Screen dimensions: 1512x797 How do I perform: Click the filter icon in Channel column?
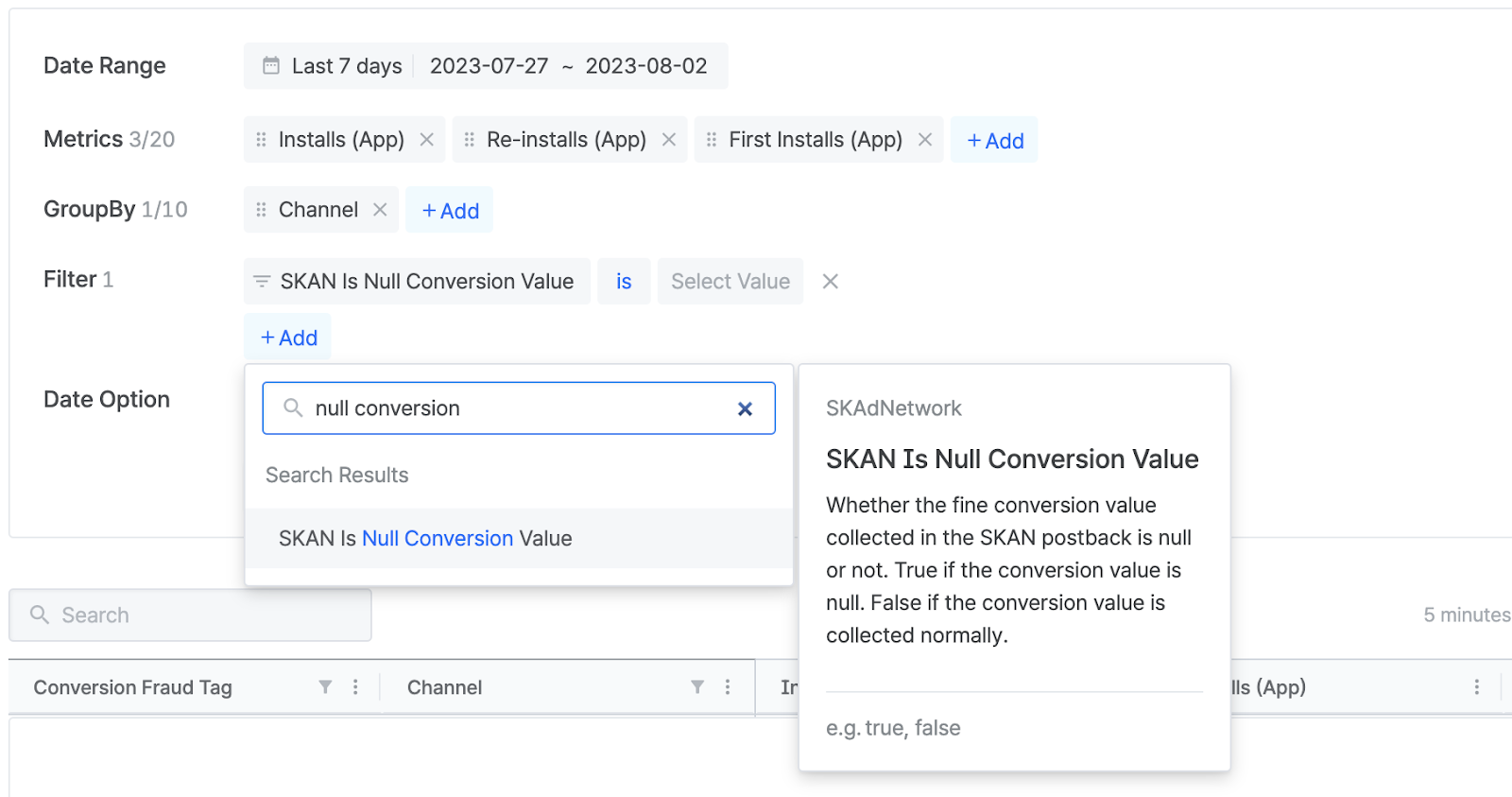point(697,687)
